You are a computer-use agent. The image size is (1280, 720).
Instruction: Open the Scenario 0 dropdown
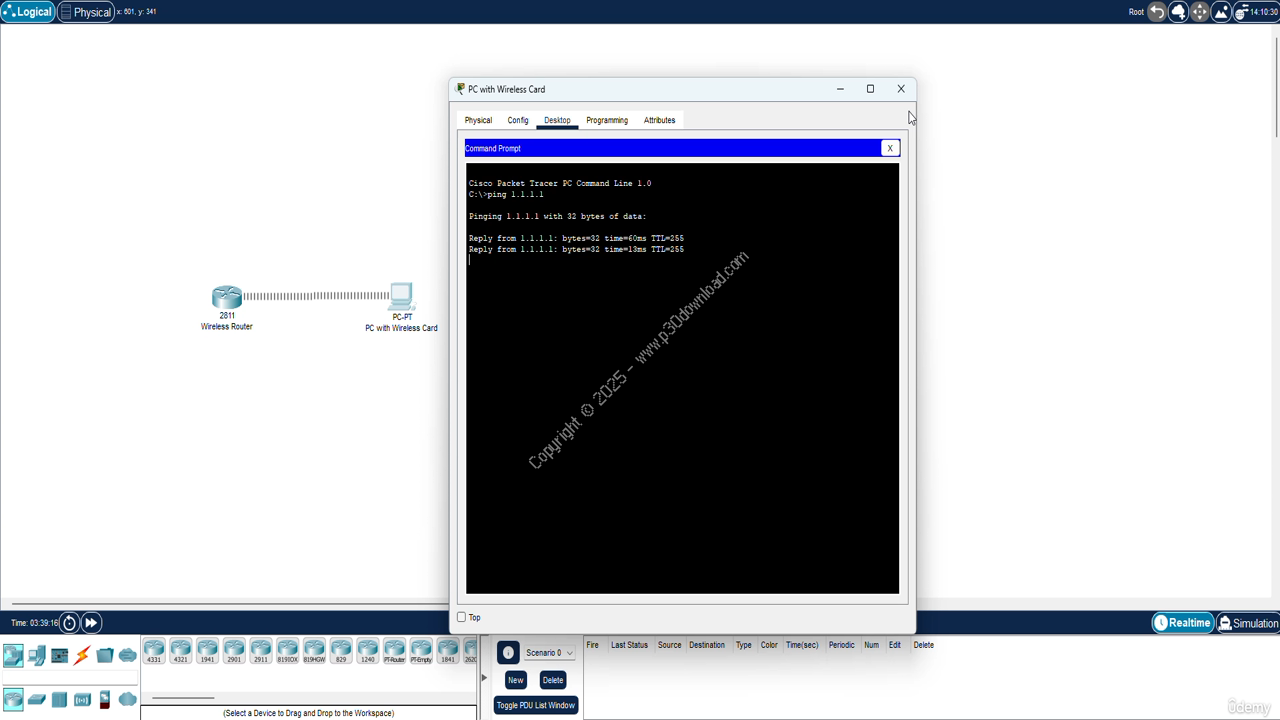(x=549, y=653)
